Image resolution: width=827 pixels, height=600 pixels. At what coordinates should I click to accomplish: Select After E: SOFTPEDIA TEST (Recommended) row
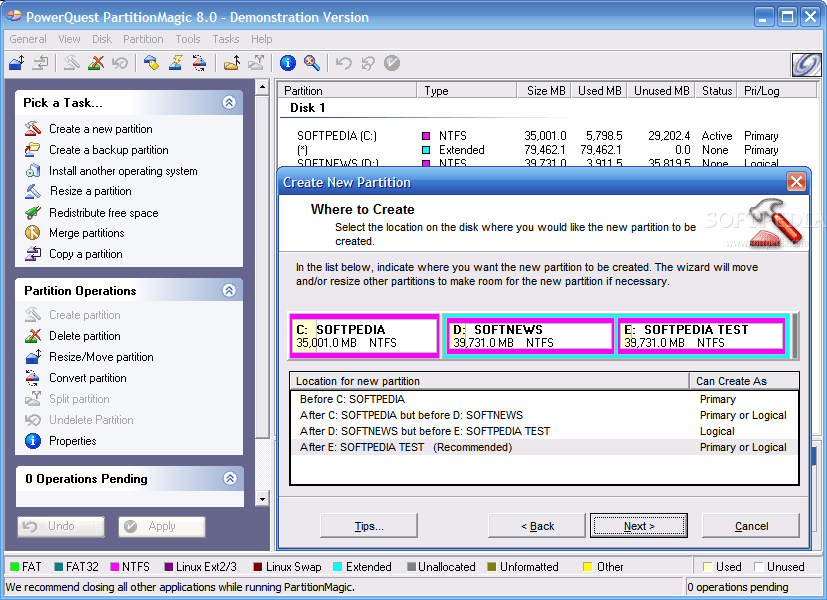(544, 447)
